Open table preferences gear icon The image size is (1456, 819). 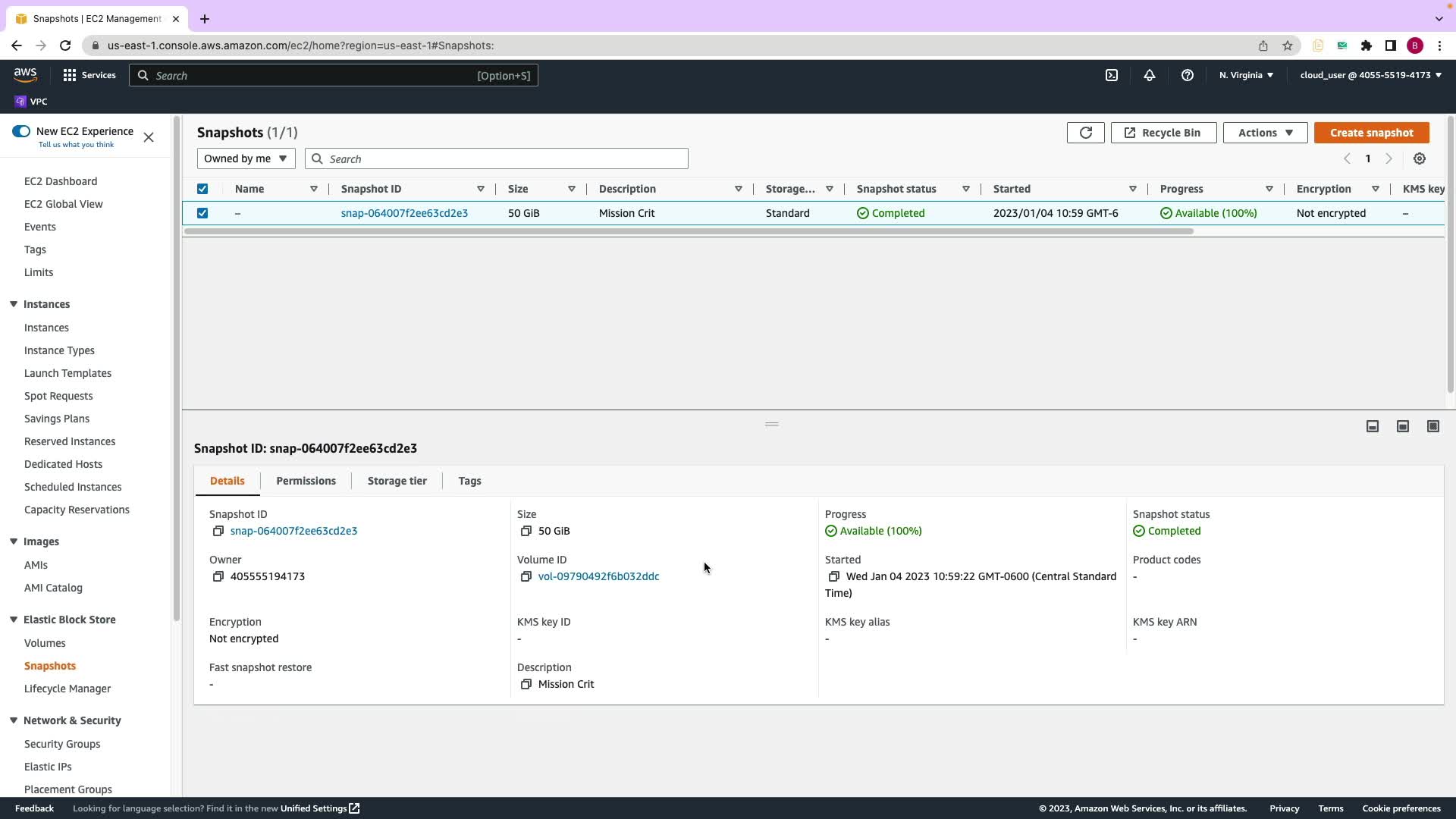(1420, 158)
